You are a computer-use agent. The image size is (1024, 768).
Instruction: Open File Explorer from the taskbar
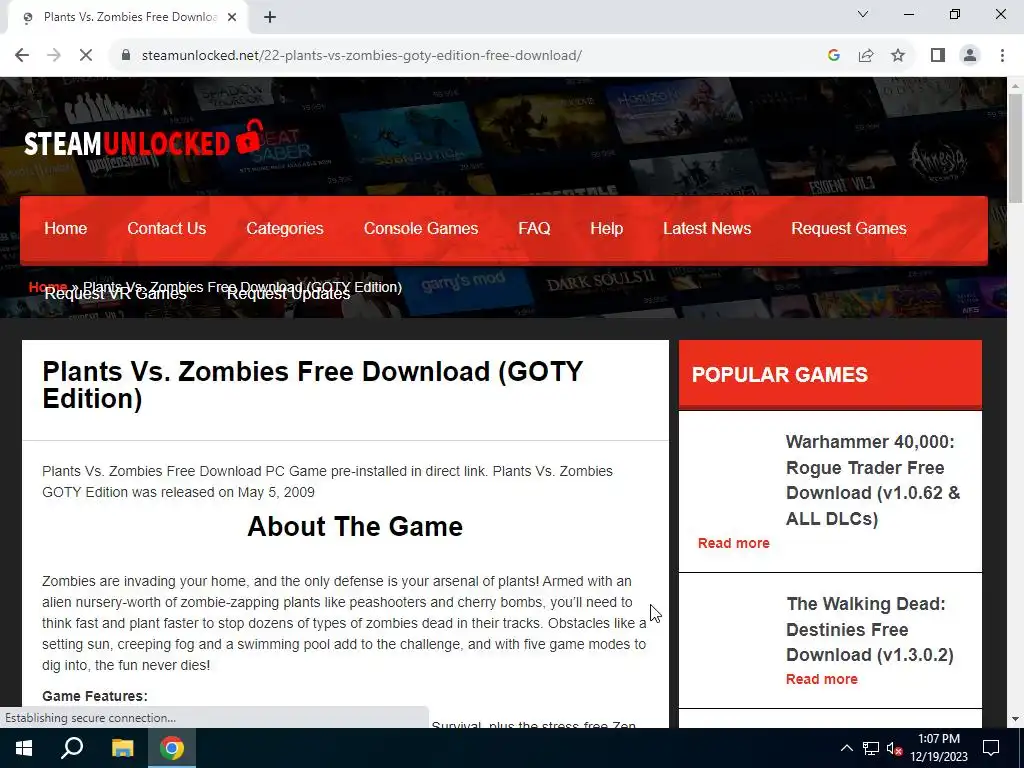click(x=122, y=748)
